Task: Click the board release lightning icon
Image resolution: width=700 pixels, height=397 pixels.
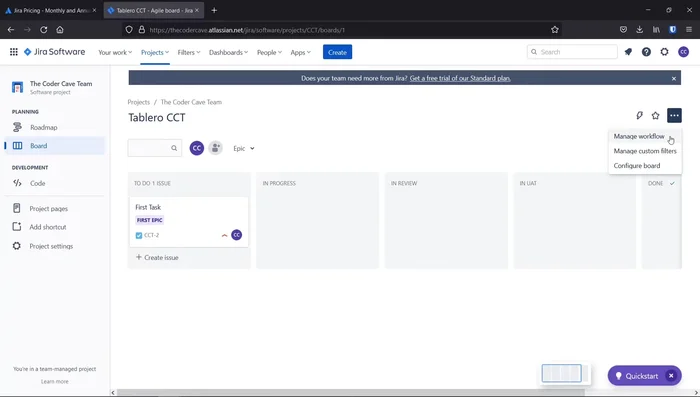Action: tap(639, 116)
